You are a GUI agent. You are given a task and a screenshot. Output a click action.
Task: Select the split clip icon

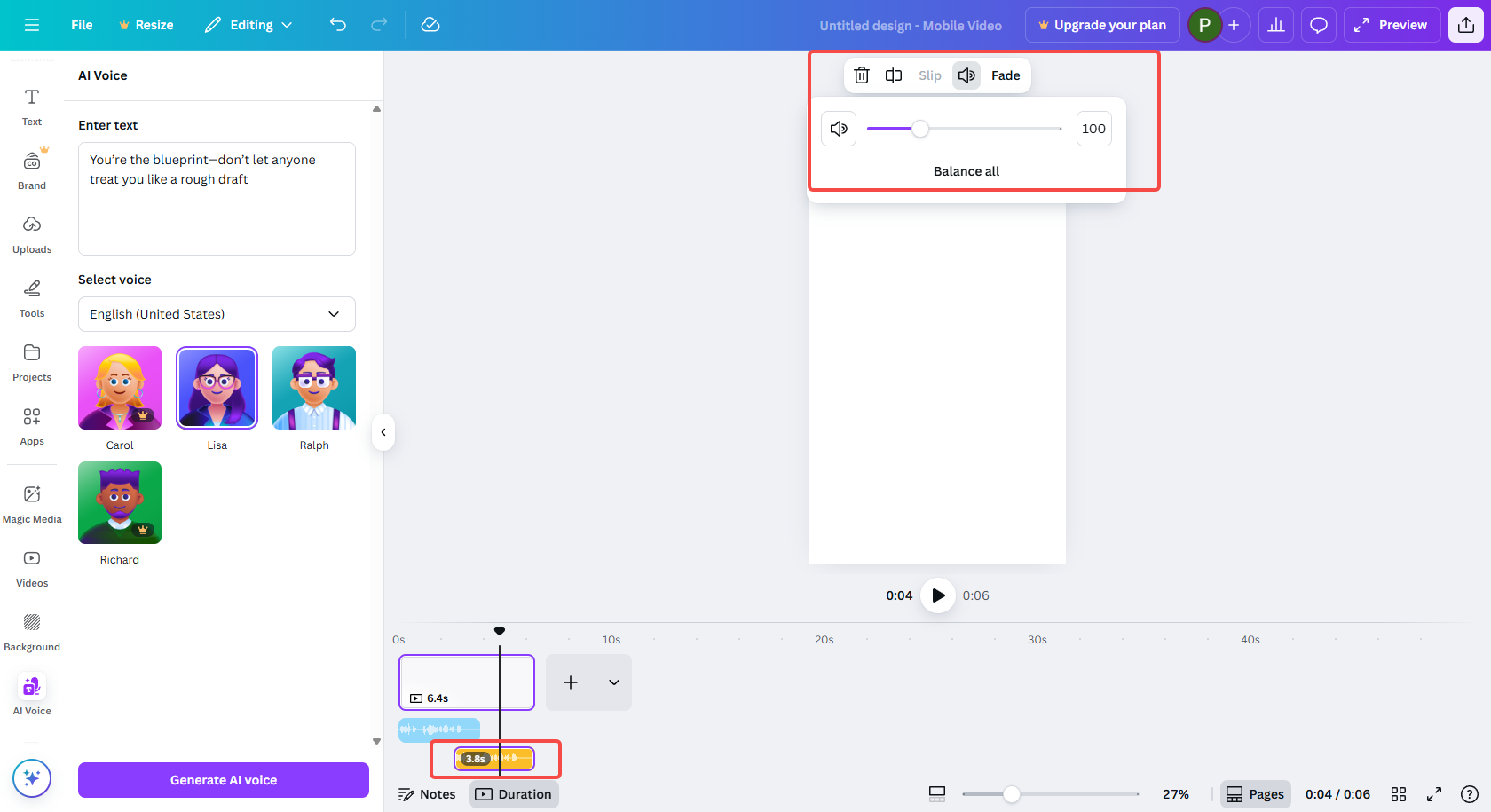point(894,75)
